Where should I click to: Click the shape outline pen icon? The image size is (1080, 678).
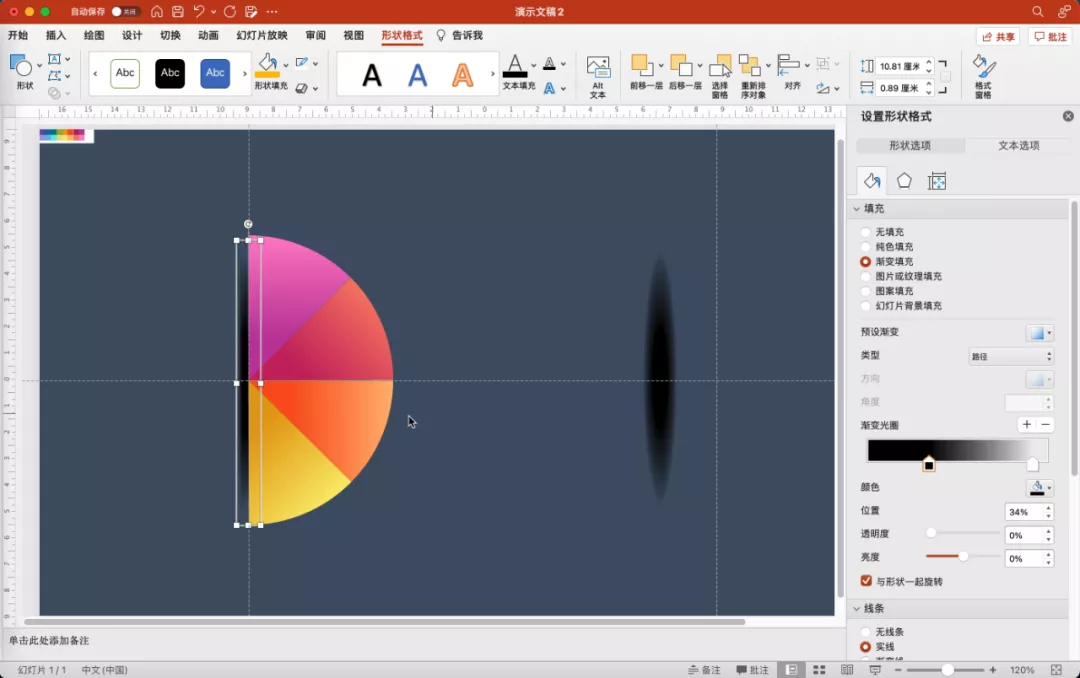click(302, 63)
